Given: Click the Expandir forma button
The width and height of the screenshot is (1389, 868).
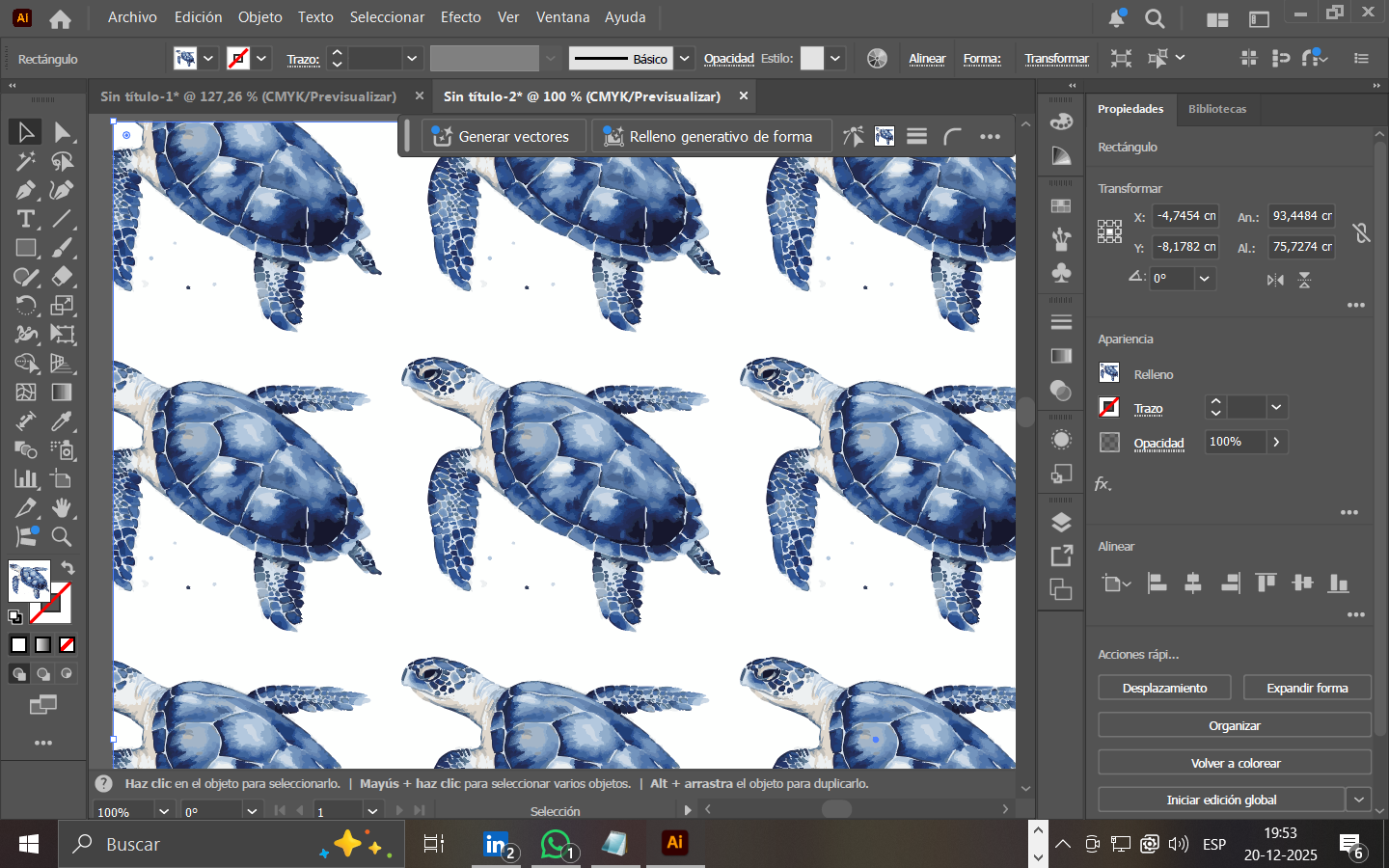Looking at the screenshot, I should coord(1307,688).
